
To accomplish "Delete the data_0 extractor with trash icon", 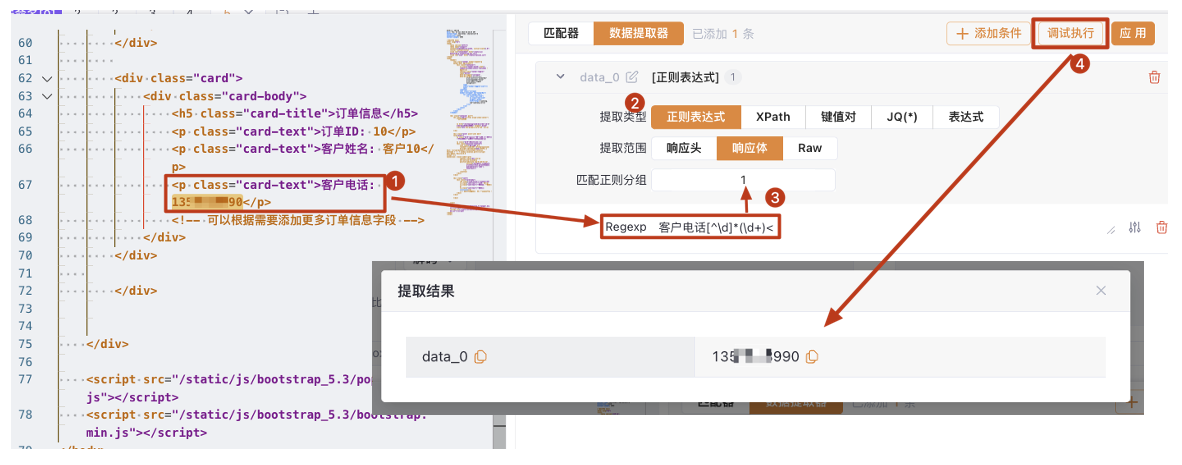I will pos(1154,77).
